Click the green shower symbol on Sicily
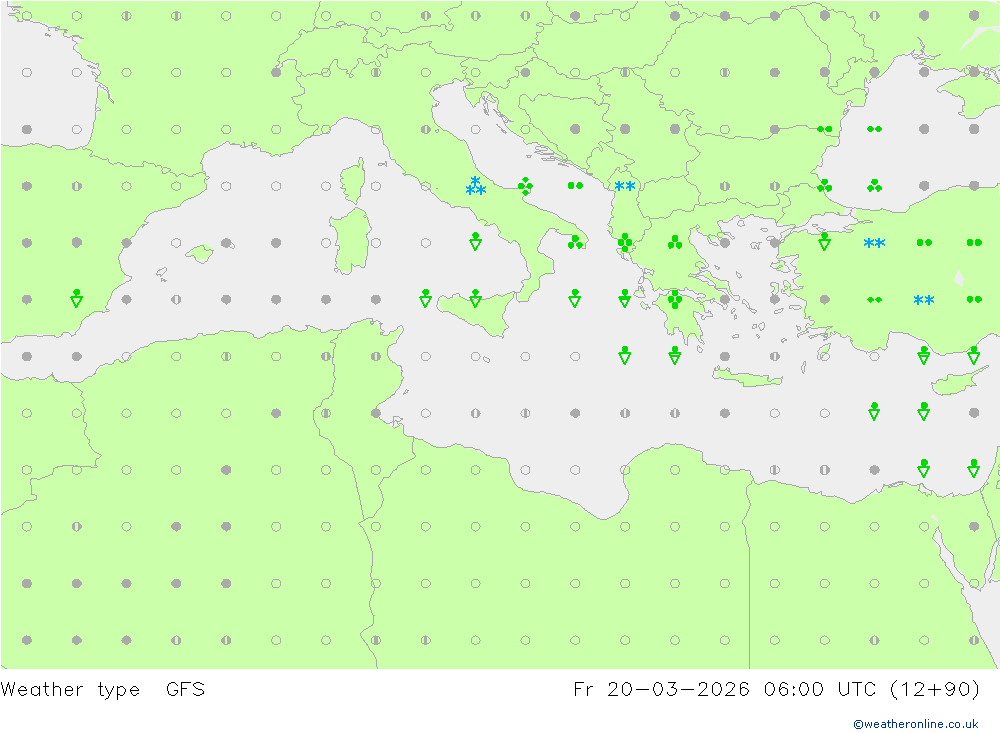This screenshot has height=733, width=1000. (475, 299)
